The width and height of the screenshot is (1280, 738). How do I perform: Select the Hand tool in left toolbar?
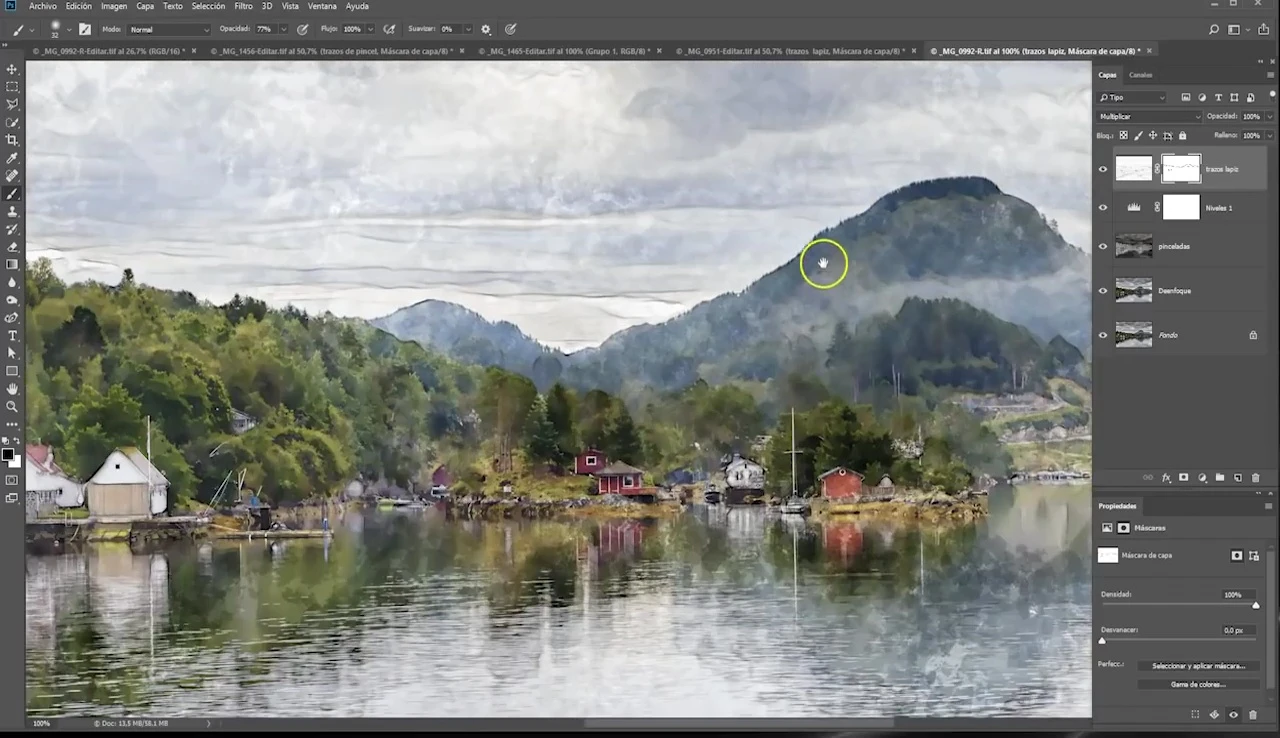(x=12, y=389)
